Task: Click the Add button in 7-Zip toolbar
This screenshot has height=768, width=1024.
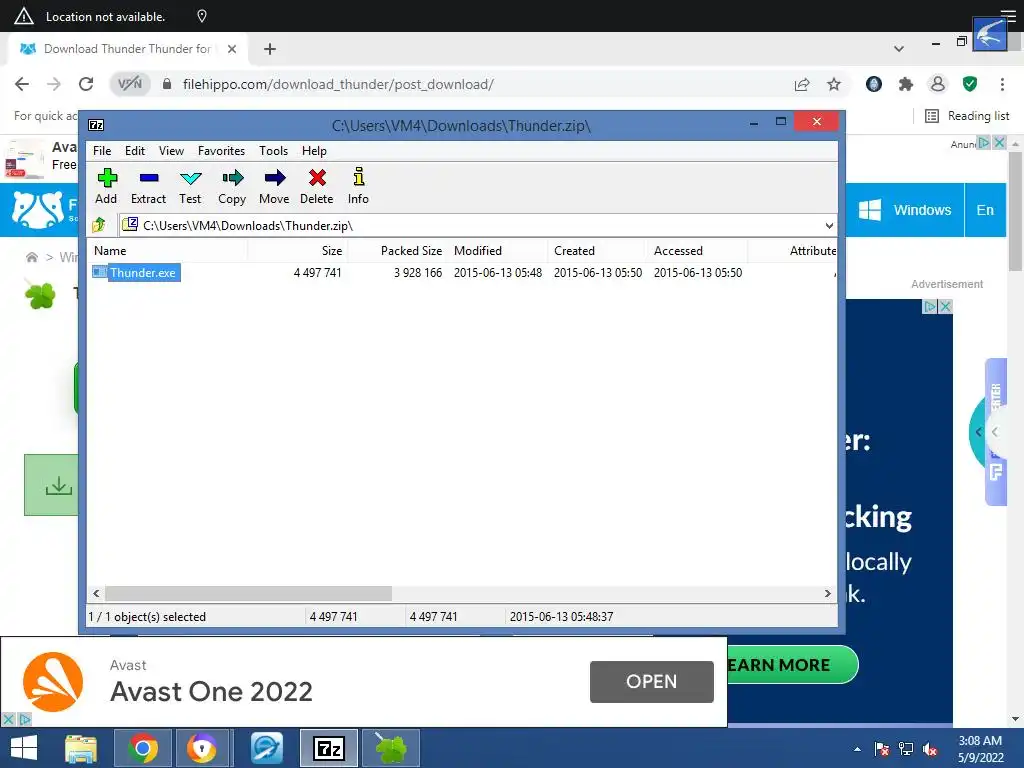Action: 106,186
